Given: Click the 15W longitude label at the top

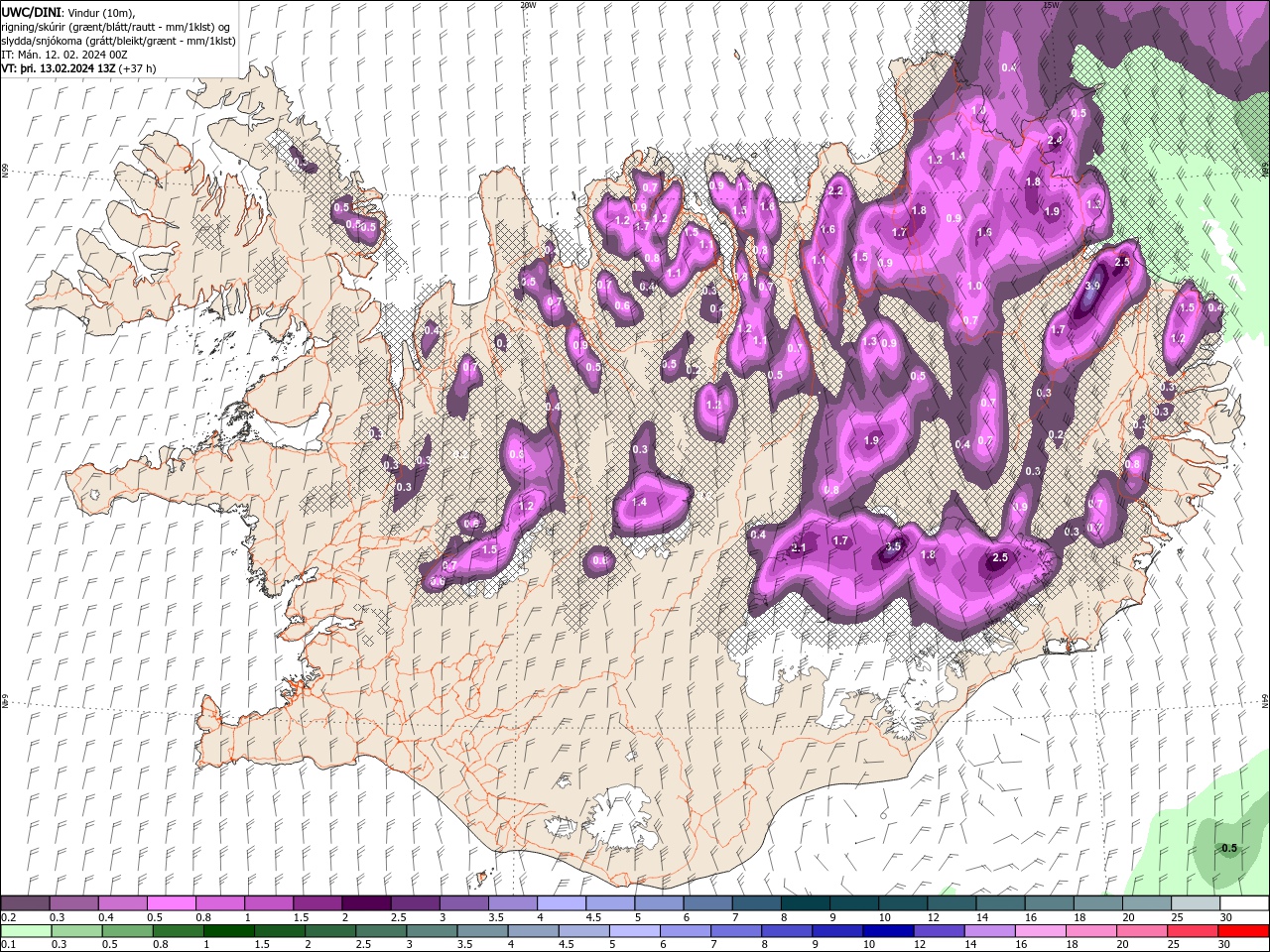Looking at the screenshot, I should (x=1051, y=5).
